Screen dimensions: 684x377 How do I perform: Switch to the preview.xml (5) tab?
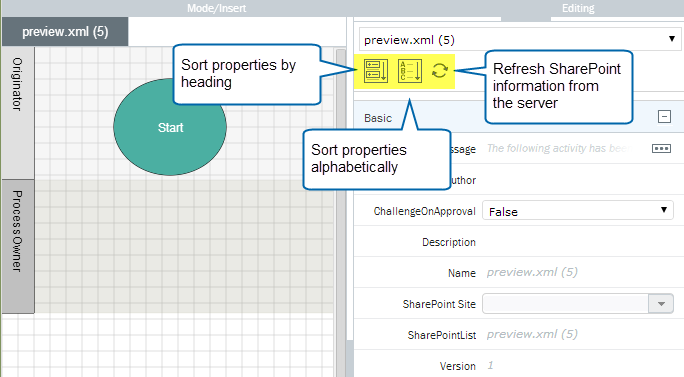coord(65,32)
